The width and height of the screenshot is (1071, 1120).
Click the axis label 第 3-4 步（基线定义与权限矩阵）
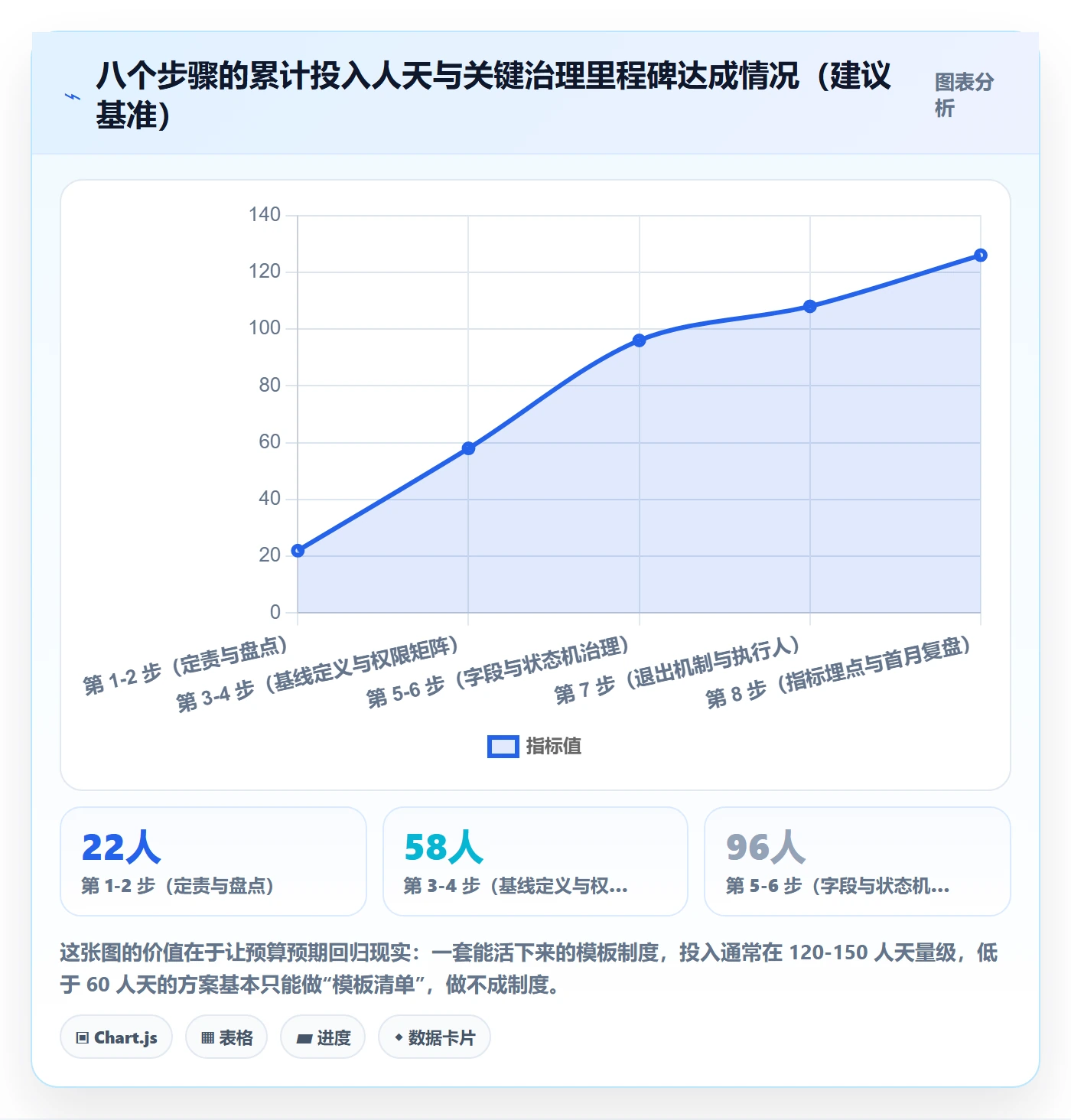(x=318, y=674)
